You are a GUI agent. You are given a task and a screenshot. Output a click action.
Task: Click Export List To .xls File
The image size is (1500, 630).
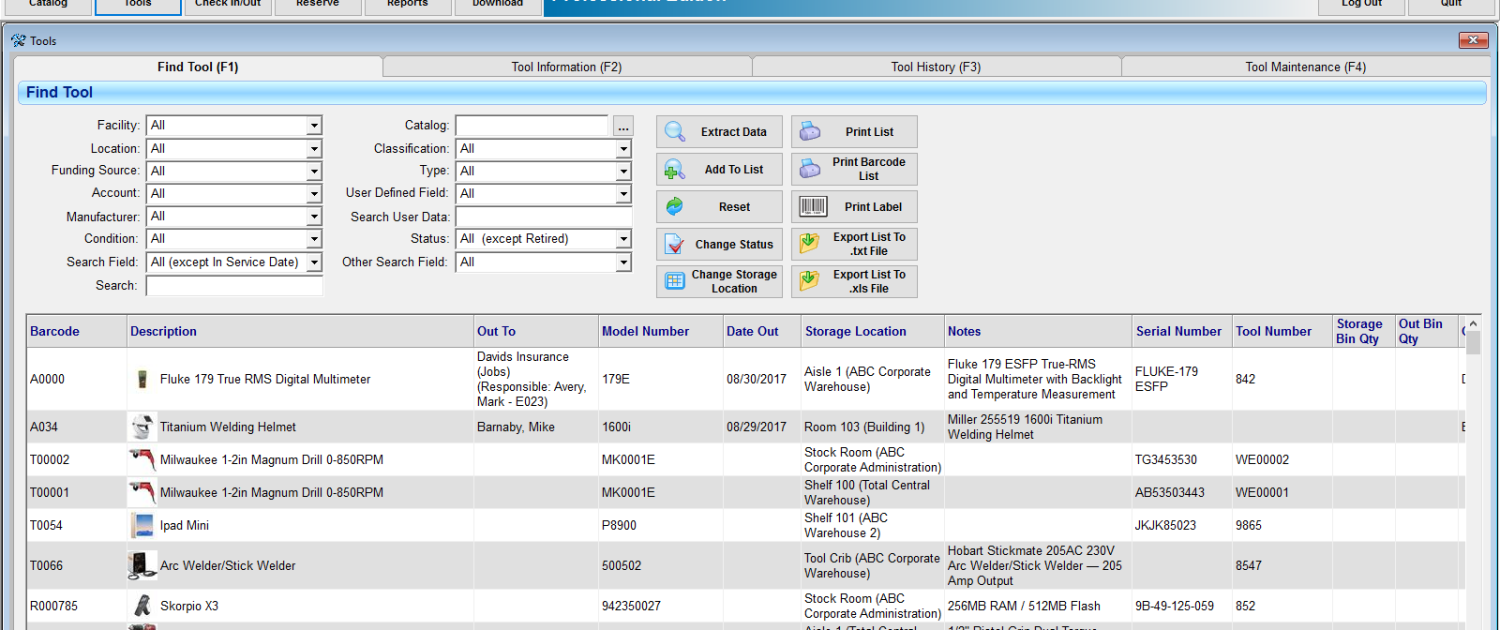pos(854,282)
